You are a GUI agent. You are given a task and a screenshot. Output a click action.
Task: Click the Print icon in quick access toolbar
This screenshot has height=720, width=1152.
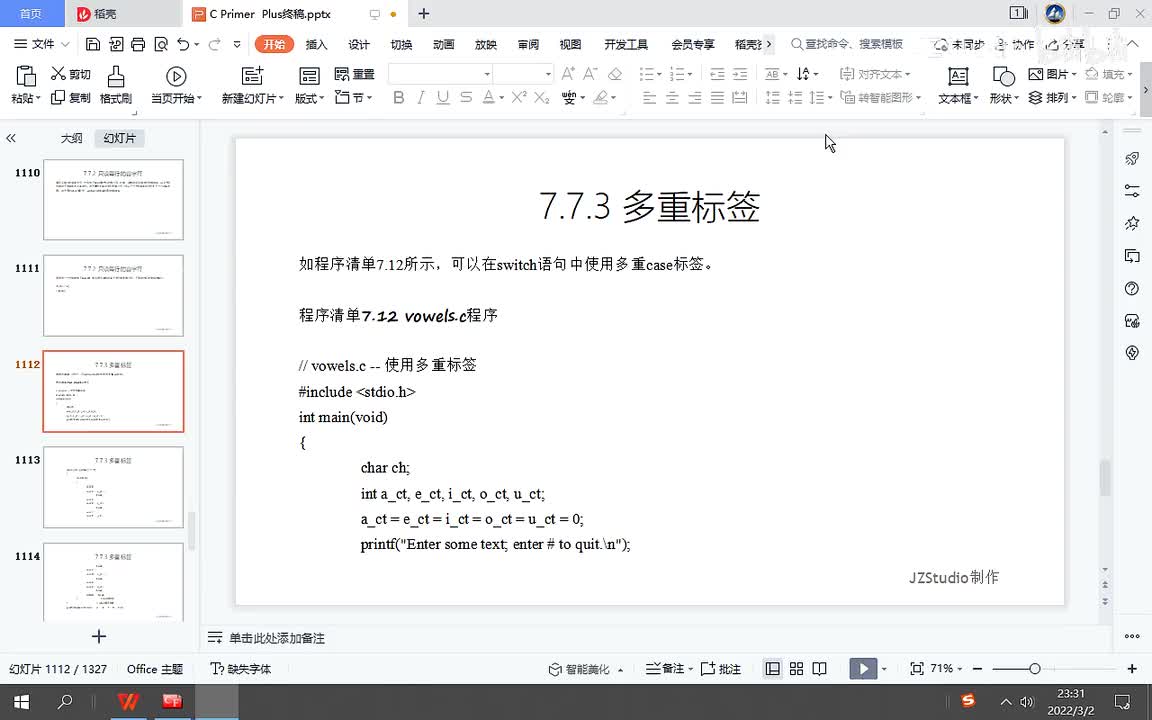(137, 44)
